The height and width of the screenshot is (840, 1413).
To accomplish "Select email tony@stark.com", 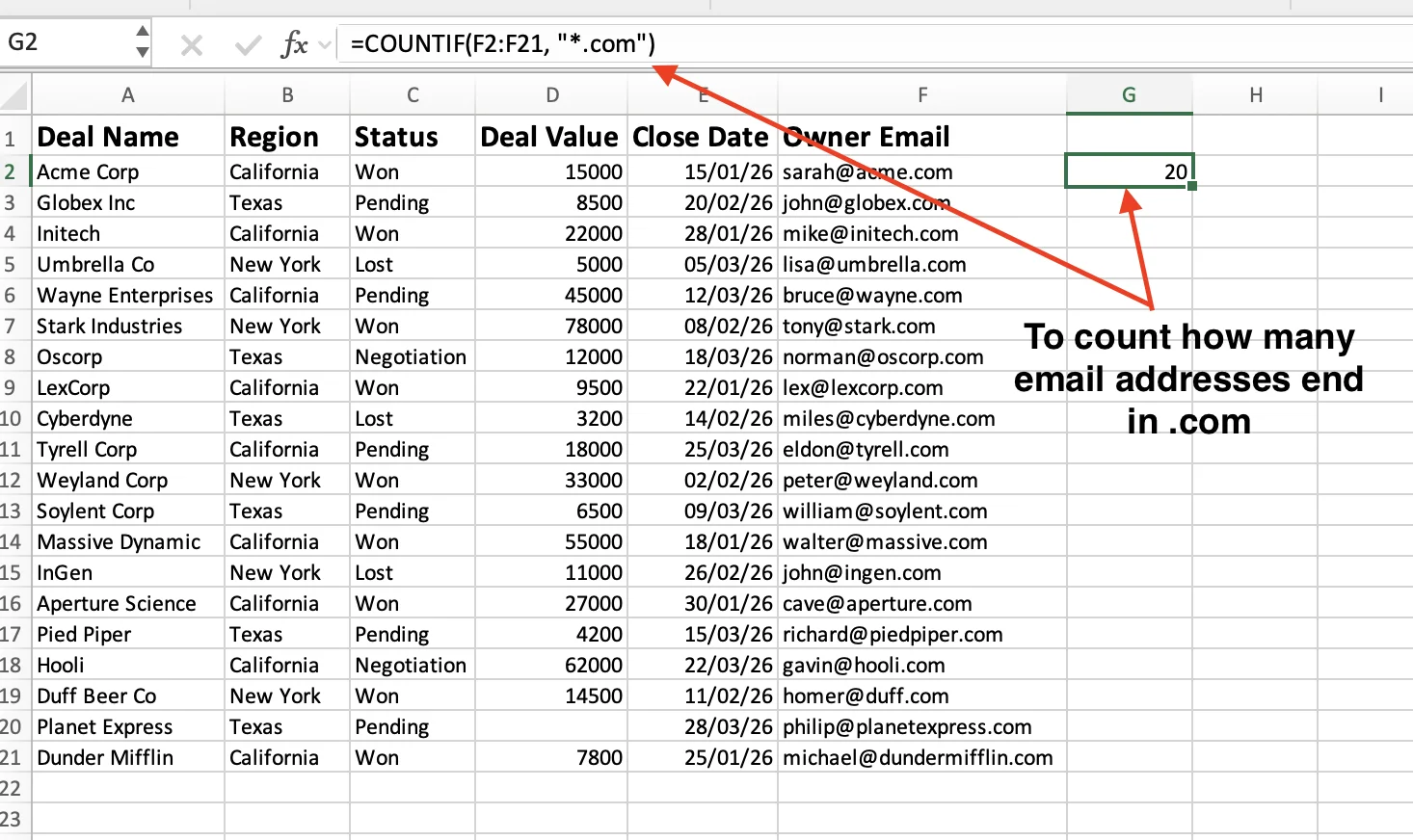I will tap(922, 326).
